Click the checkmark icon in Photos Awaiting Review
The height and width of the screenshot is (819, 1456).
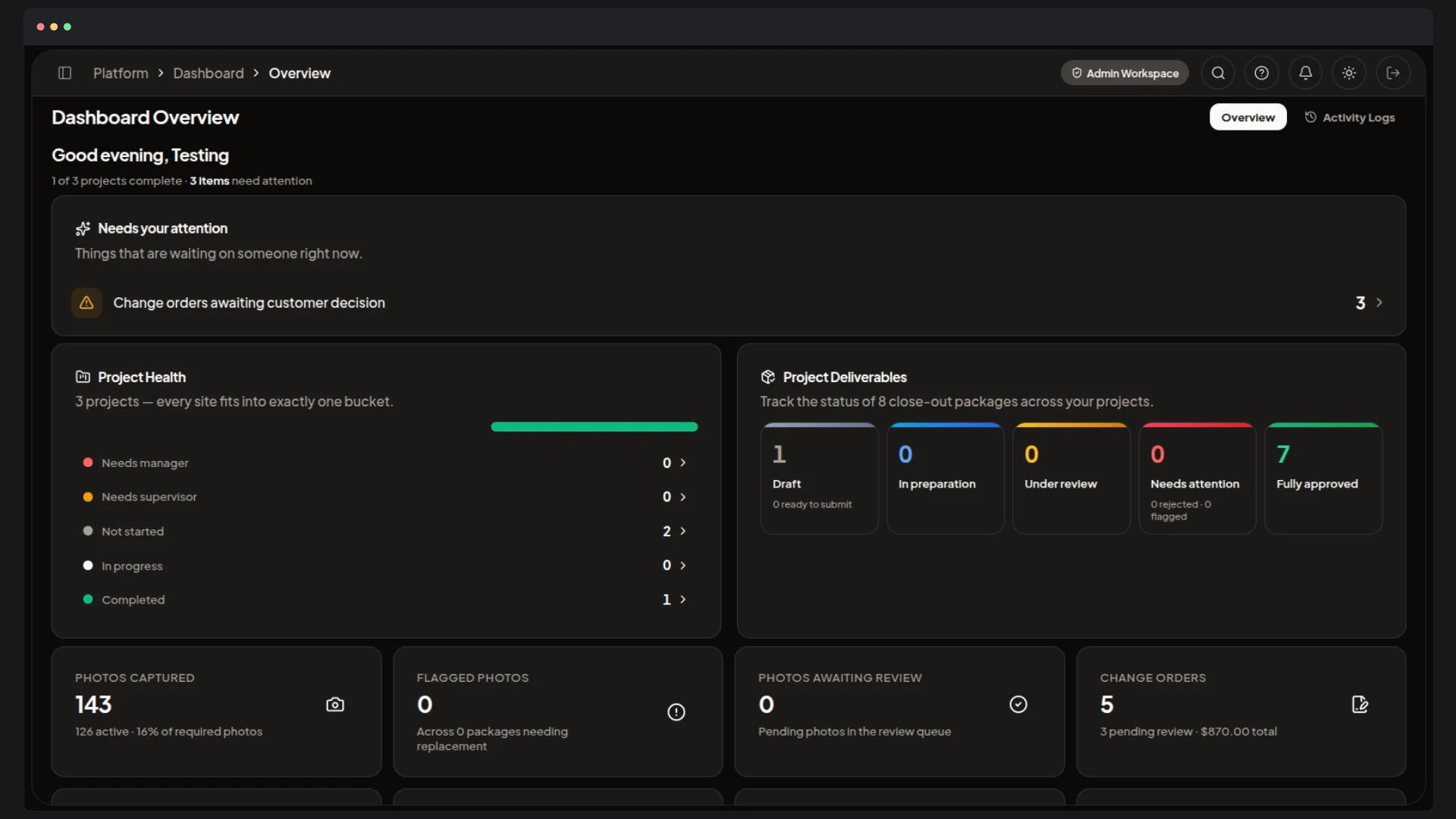pyautogui.click(x=1018, y=704)
